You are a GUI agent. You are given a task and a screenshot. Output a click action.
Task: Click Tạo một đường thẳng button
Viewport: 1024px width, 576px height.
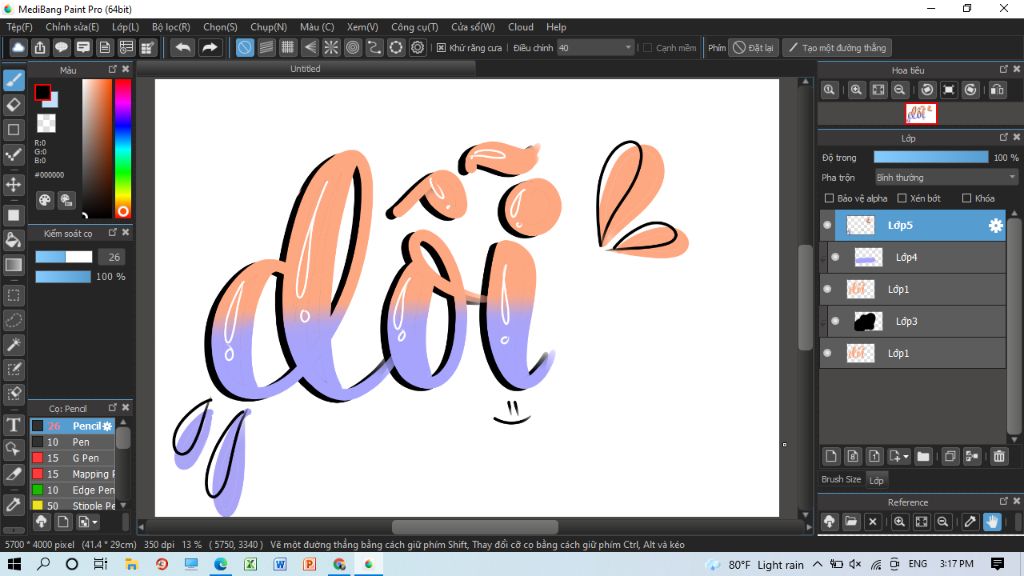click(837, 48)
